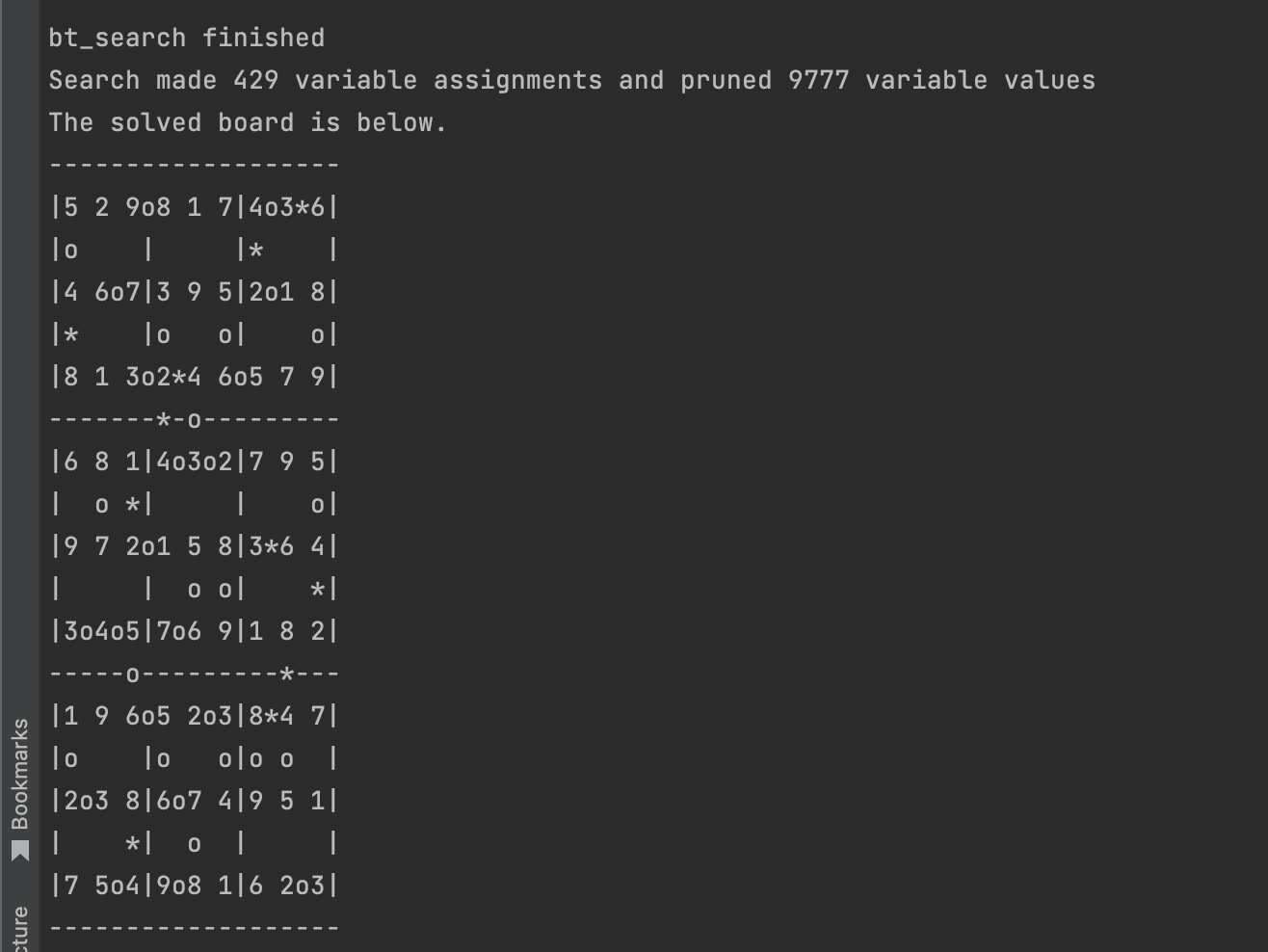Click board row starting with 9 7 2o1

[x=194, y=546]
